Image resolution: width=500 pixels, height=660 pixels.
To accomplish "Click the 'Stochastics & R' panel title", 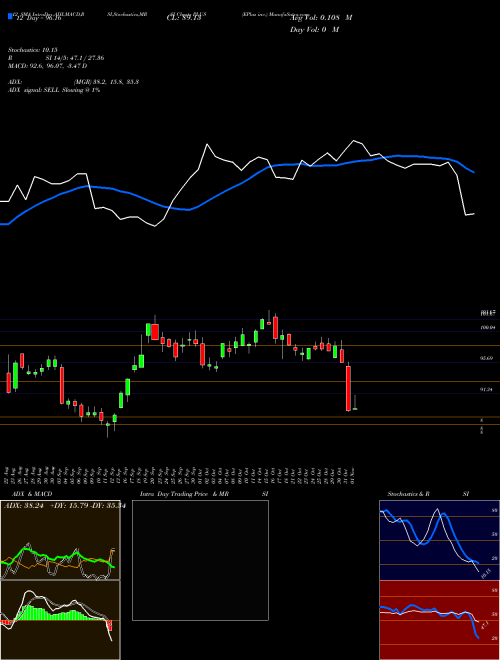I will [408, 494].
